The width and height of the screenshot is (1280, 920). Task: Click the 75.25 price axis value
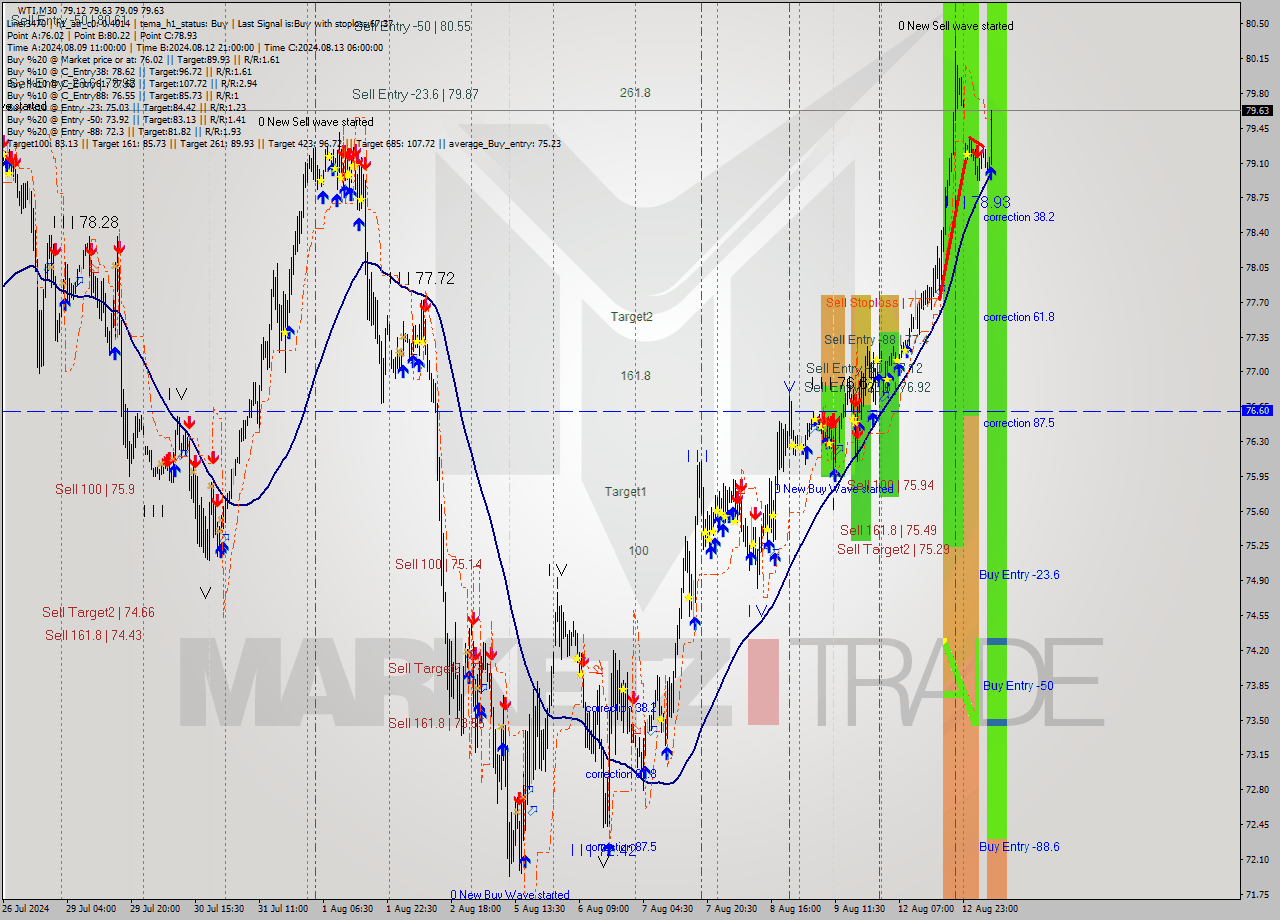click(1258, 546)
